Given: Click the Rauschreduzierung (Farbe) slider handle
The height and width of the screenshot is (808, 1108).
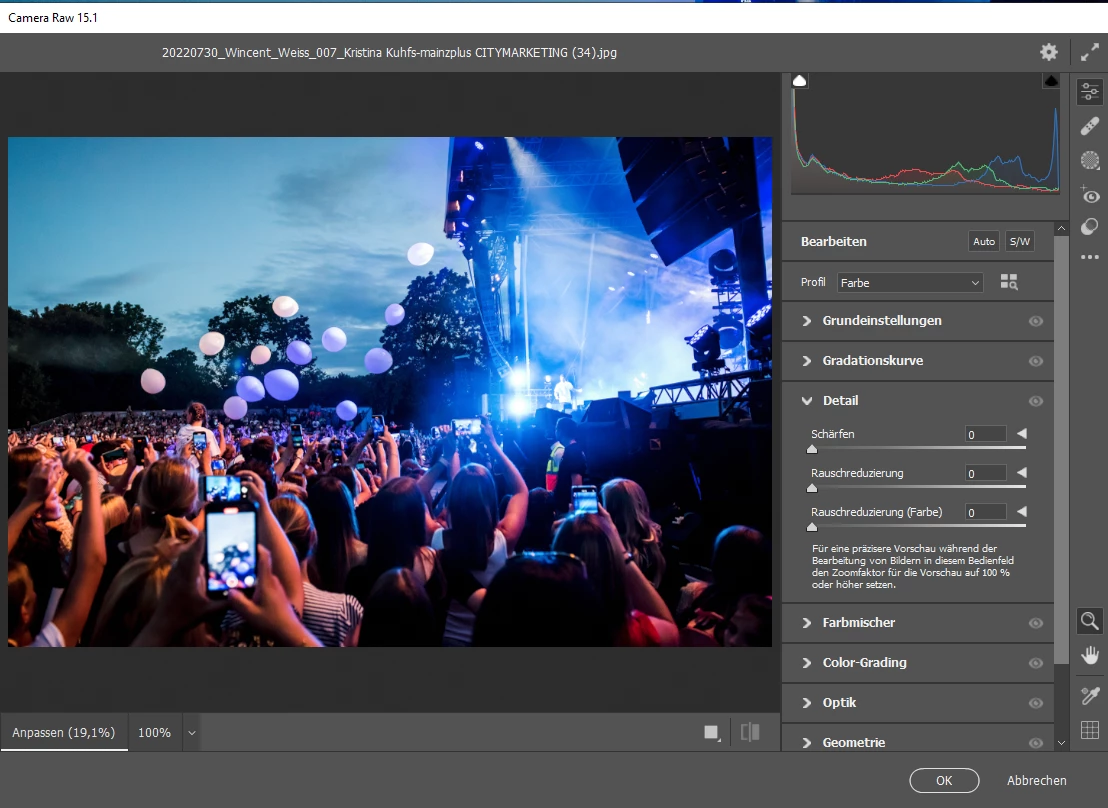Looking at the screenshot, I should tap(812, 527).
